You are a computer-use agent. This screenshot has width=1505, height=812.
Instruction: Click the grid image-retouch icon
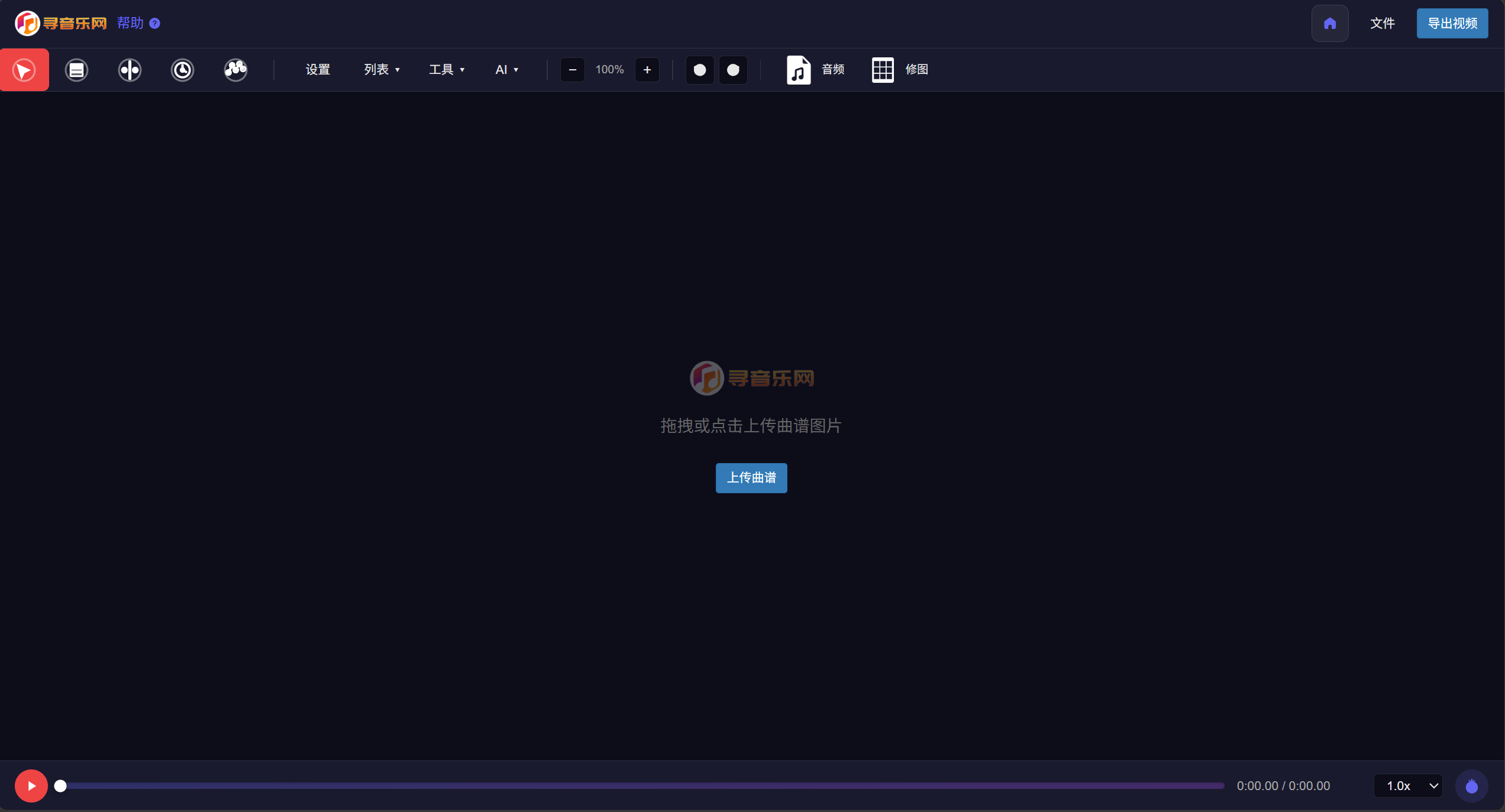coord(883,70)
